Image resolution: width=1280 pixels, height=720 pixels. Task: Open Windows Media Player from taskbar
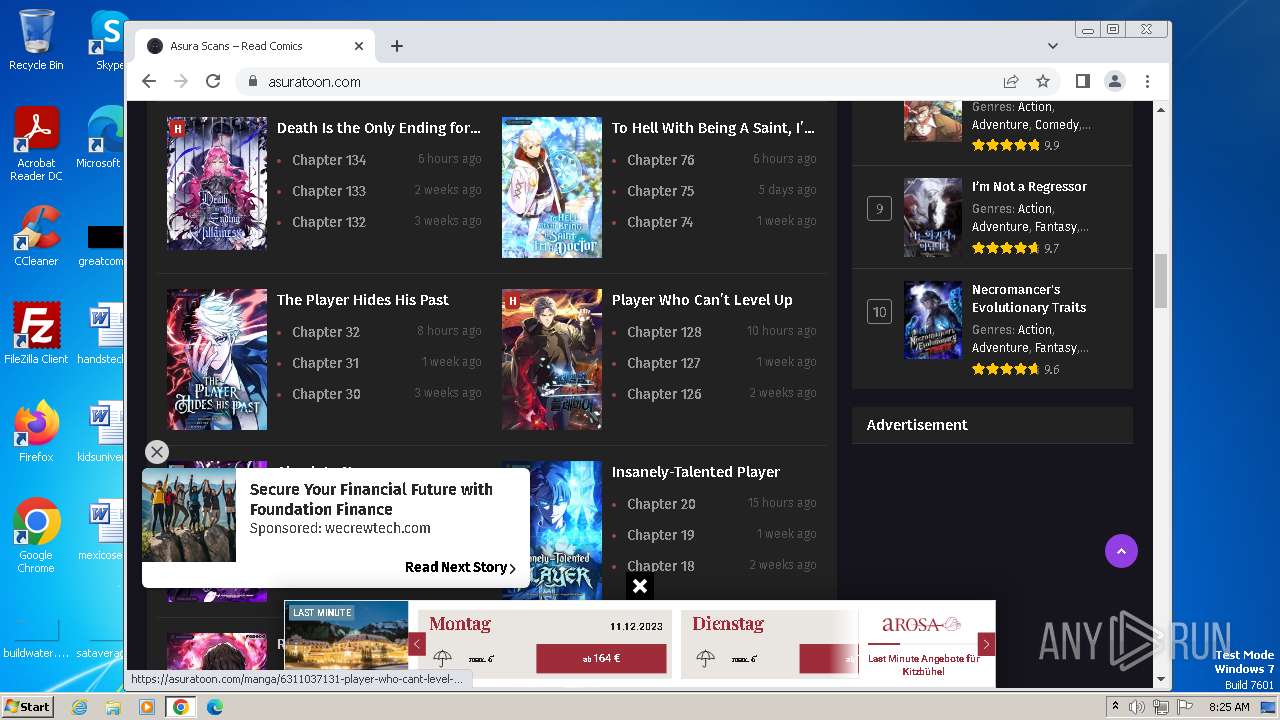point(147,707)
